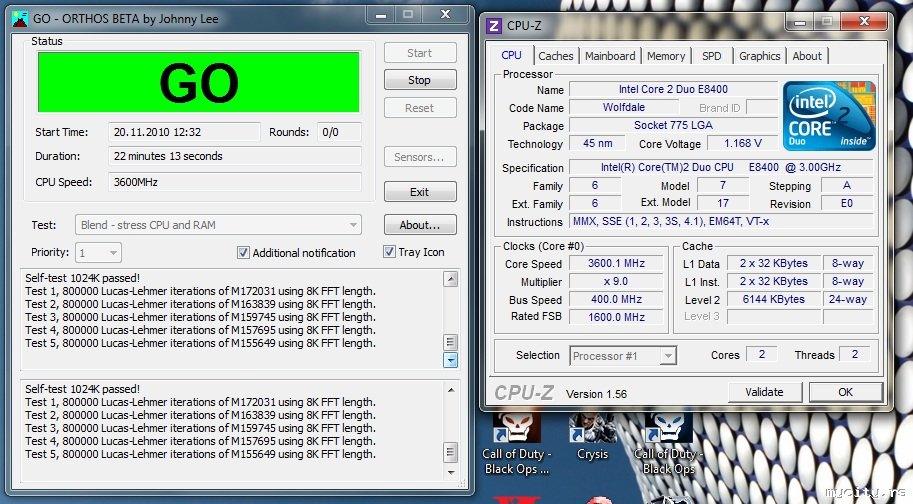Click the 24-way cache associativity value
The height and width of the screenshot is (504, 913).
(x=848, y=299)
